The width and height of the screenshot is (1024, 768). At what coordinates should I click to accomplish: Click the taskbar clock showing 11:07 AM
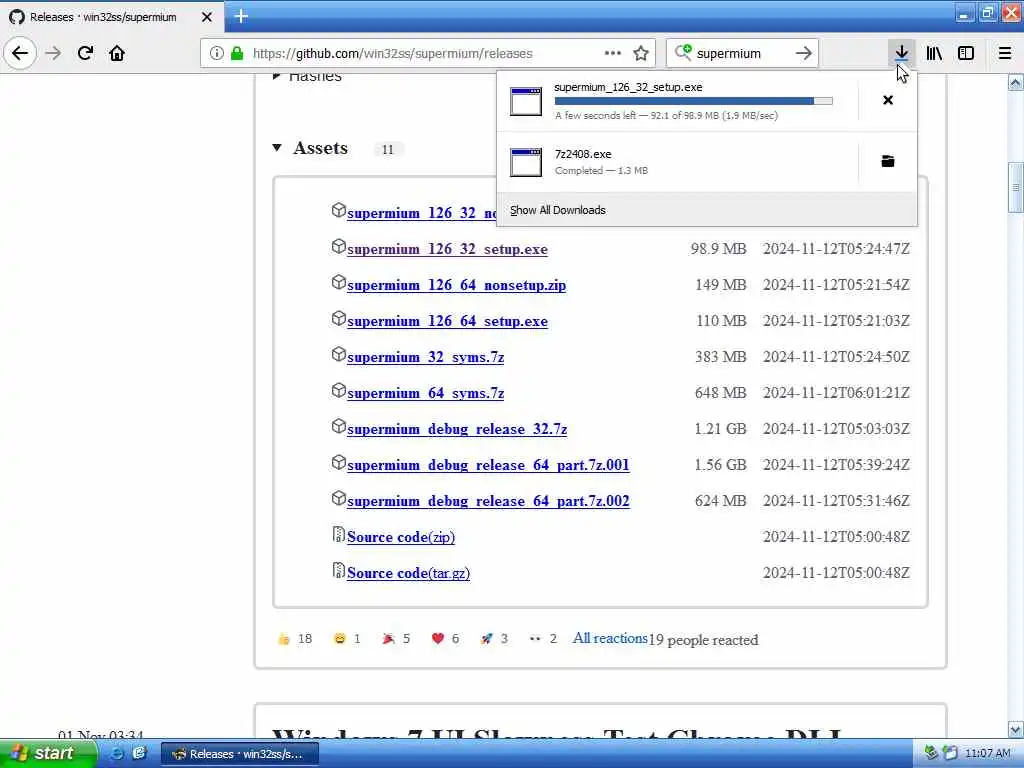987,754
